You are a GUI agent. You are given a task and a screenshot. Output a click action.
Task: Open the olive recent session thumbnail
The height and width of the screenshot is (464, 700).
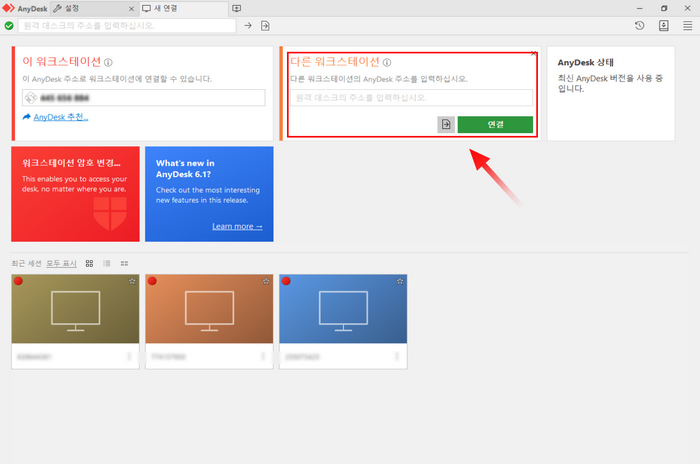point(75,309)
